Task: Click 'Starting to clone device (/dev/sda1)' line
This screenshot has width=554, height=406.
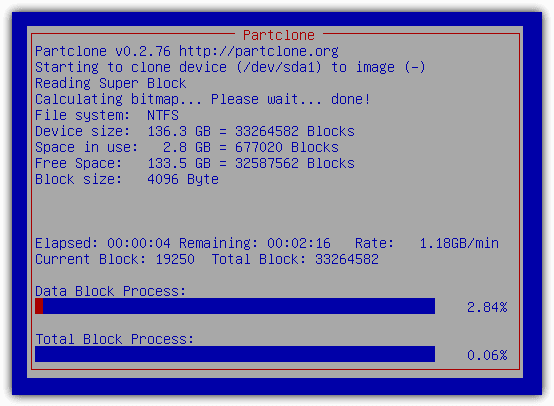Action: (x=230, y=67)
